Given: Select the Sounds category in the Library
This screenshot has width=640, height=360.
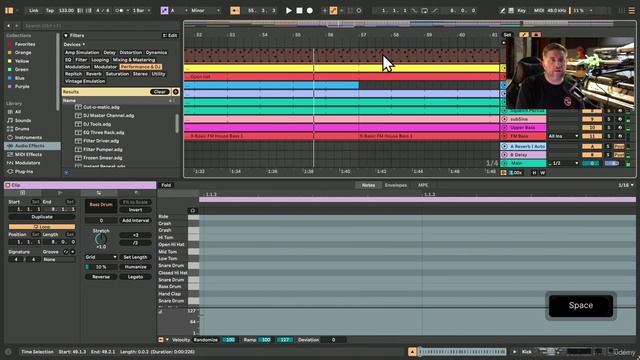Looking at the screenshot, I should (x=23, y=120).
